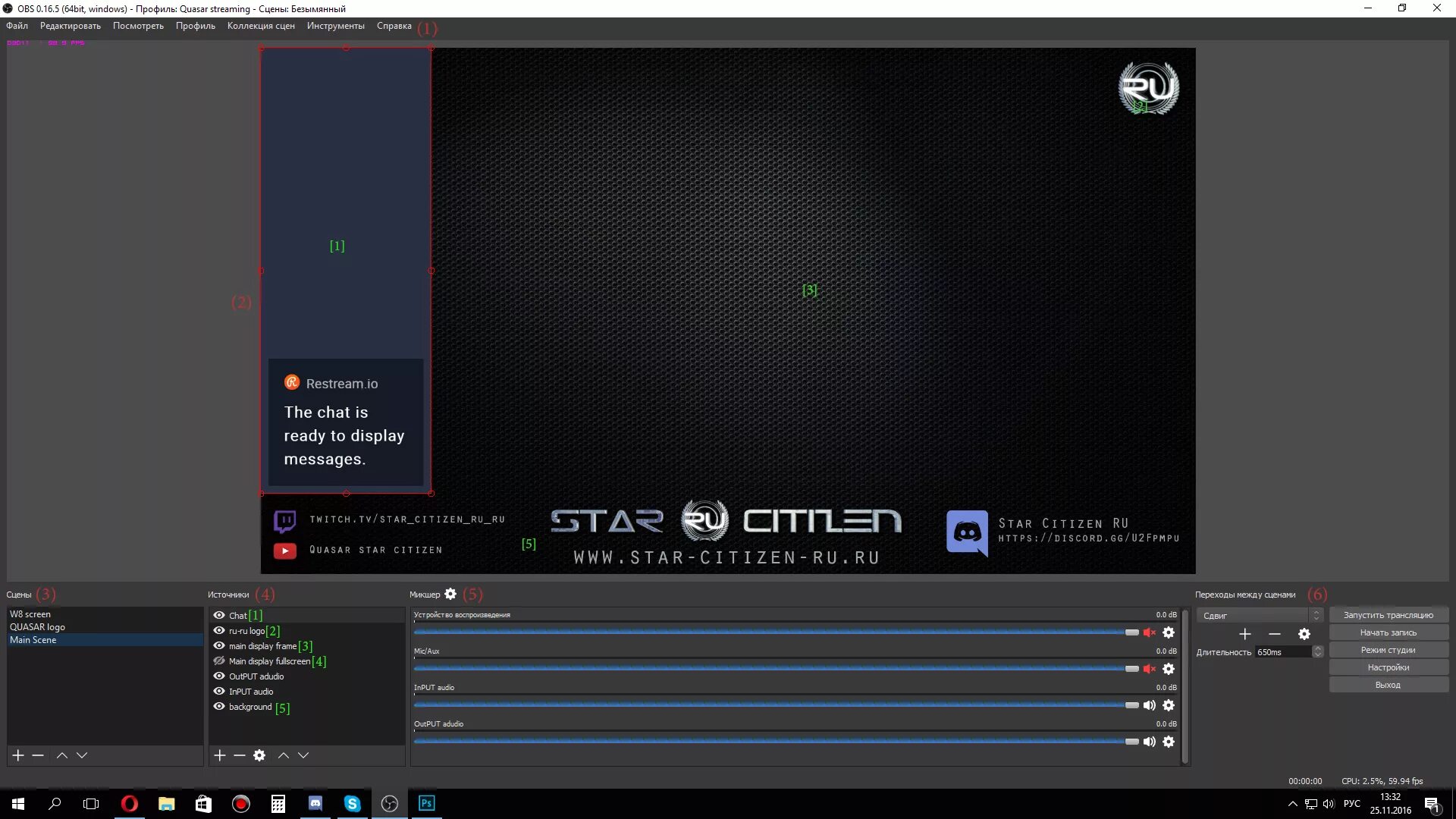Click Начать запись button
1456x819 pixels.
click(x=1388, y=632)
